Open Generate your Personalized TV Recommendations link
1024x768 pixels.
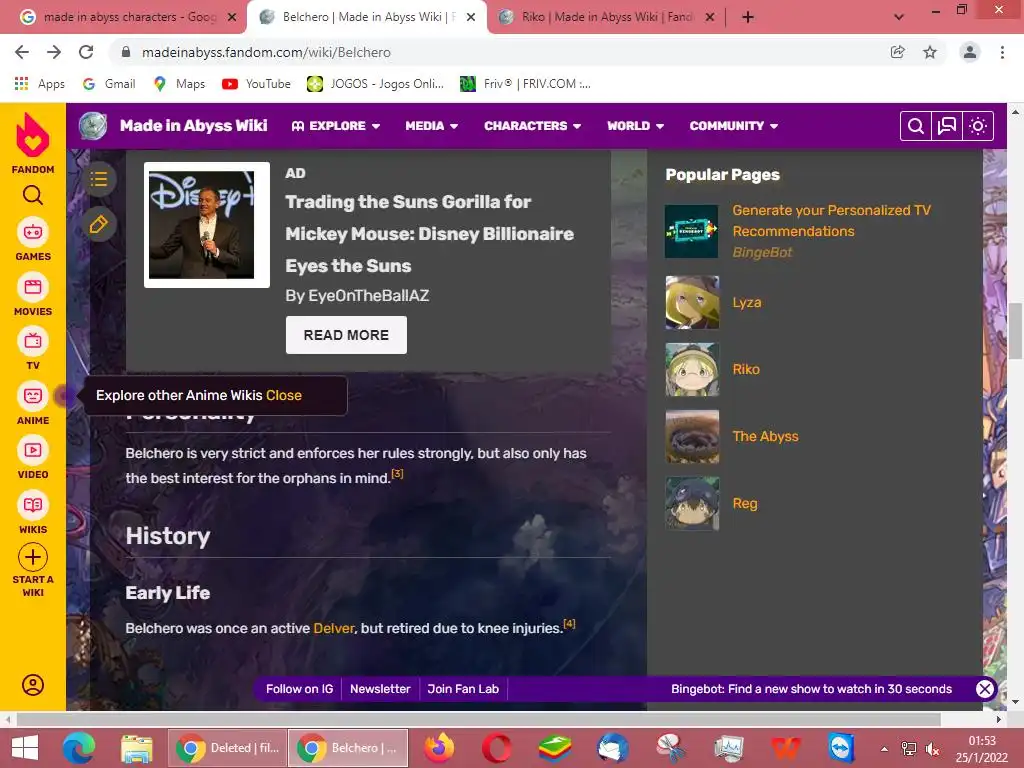pos(831,221)
